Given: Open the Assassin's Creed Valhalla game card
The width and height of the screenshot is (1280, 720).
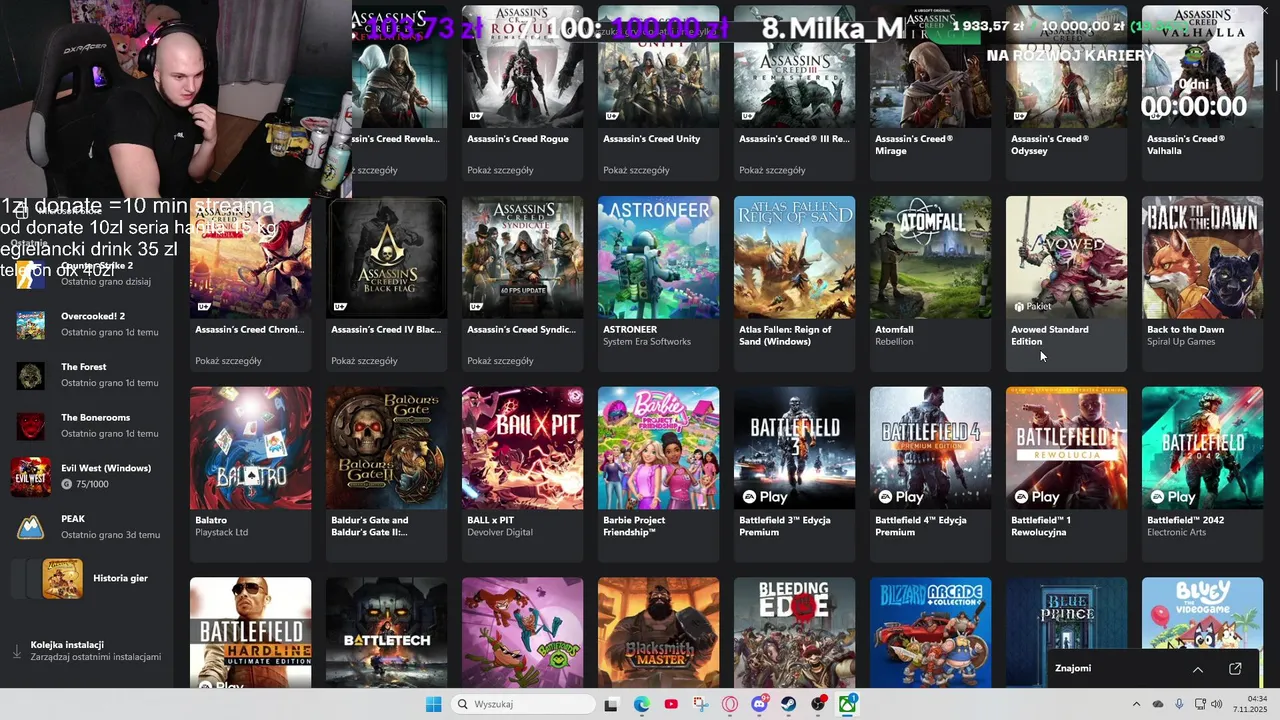Looking at the screenshot, I should [x=1202, y=93].
